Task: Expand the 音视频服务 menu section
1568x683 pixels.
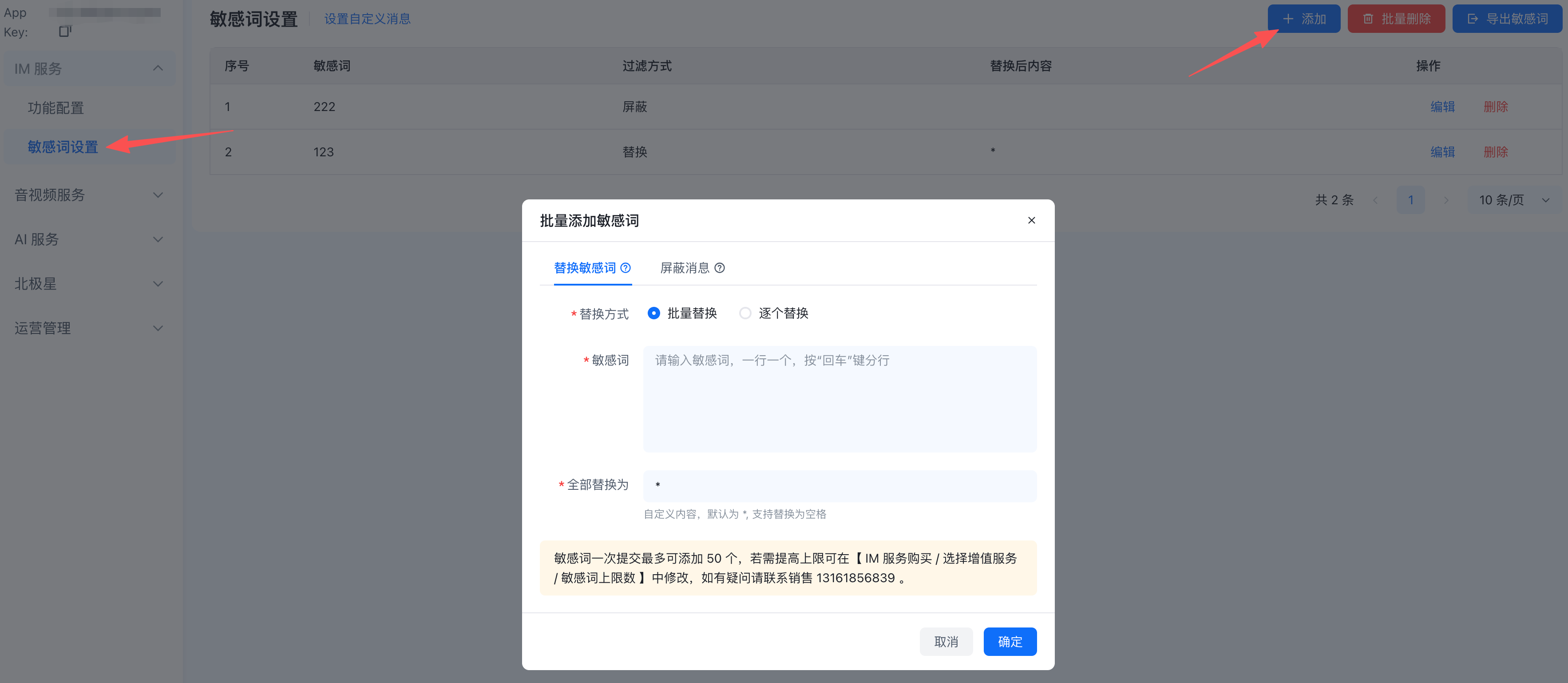Action: (x=90, y=195)
